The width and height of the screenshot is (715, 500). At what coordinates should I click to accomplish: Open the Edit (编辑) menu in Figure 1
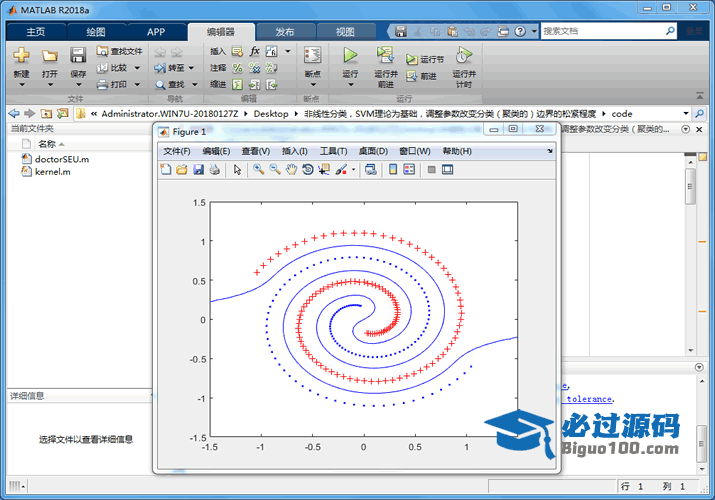coord(216,151)
